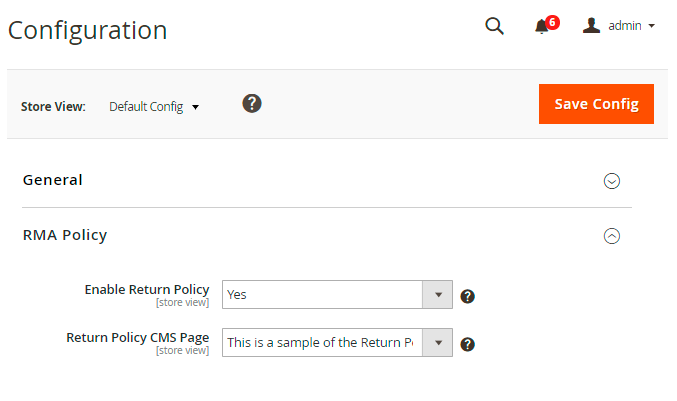
Task: Show the tooltip for Enable Return Policy
Action: (467, 296)
